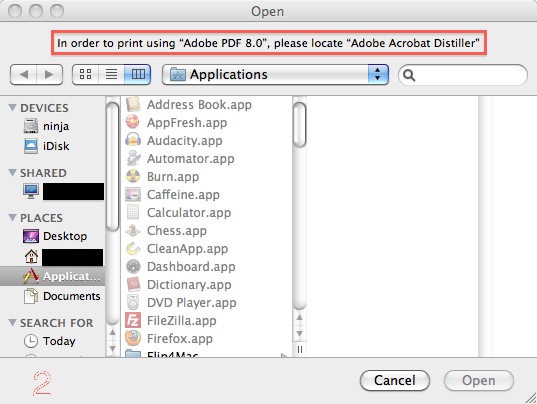The width and height of the screenshot is (537, 404).
Task: Click the 'Today' search label
Action: pos(59,341)
